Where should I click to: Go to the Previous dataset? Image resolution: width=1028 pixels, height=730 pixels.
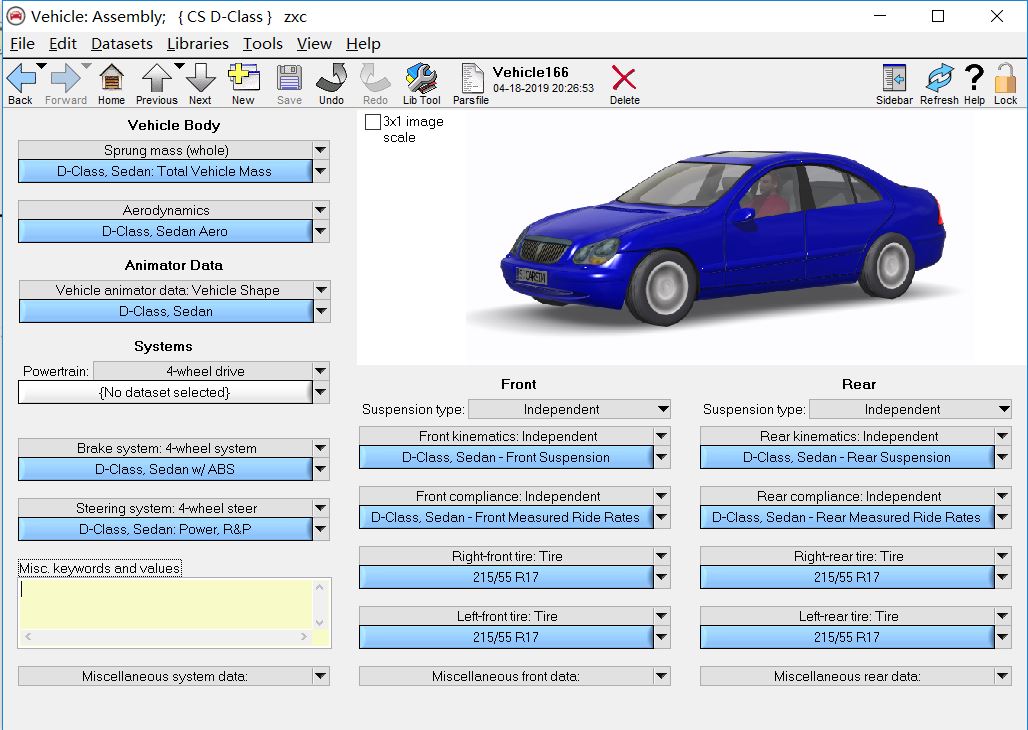click(x=156, y=83)
